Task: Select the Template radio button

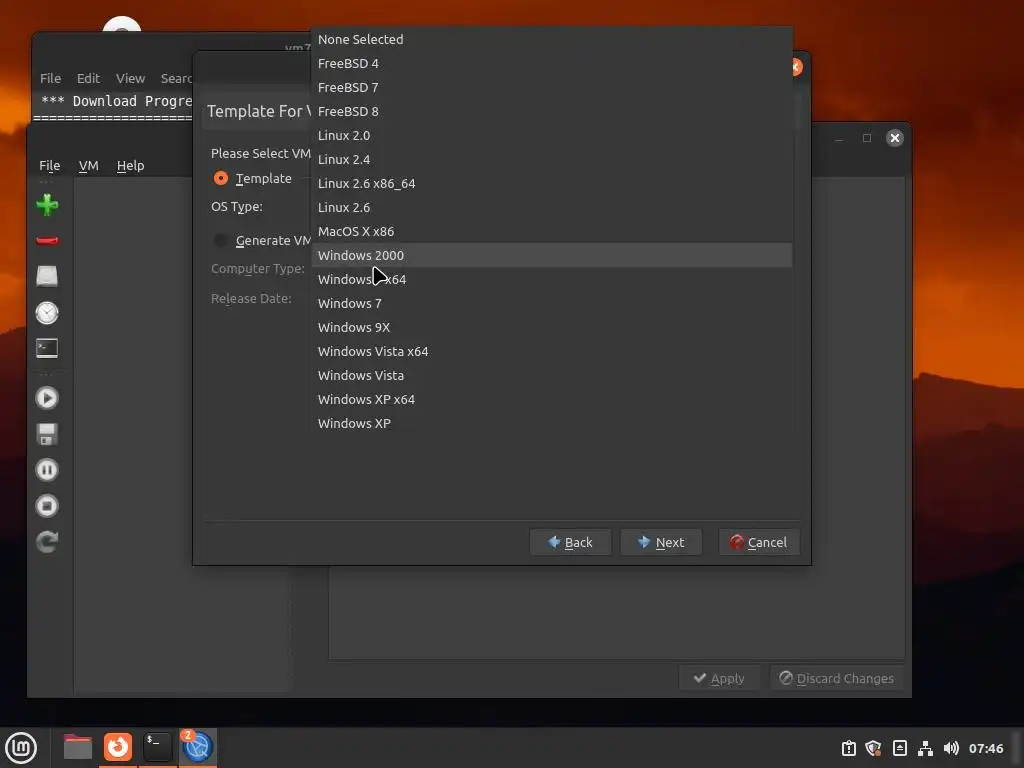Action: [x=221, y=178]
